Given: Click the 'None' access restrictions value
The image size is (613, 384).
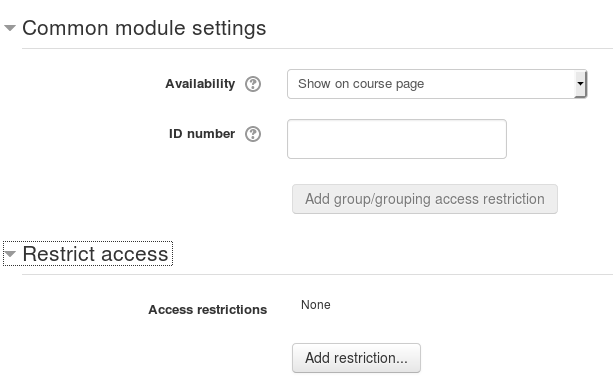Looking at the screenshot, I should 315,305.
